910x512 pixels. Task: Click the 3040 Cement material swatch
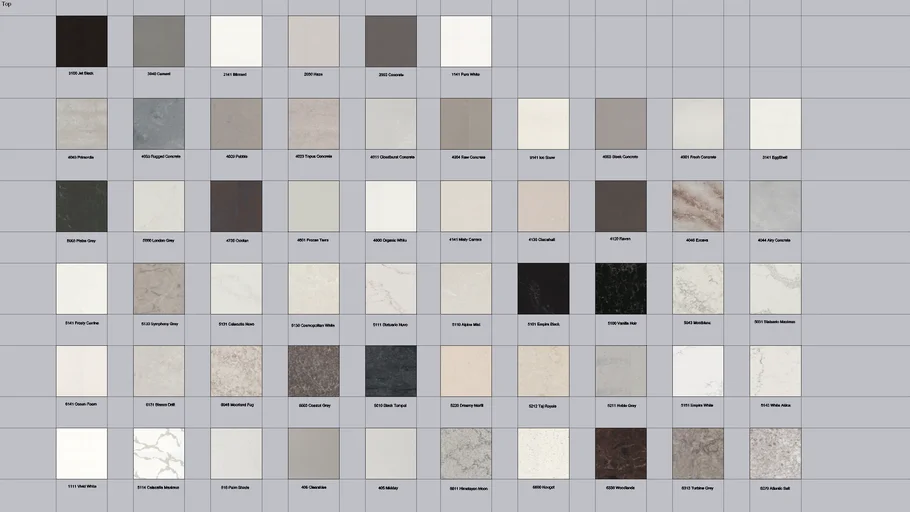[x=159, y=41]
